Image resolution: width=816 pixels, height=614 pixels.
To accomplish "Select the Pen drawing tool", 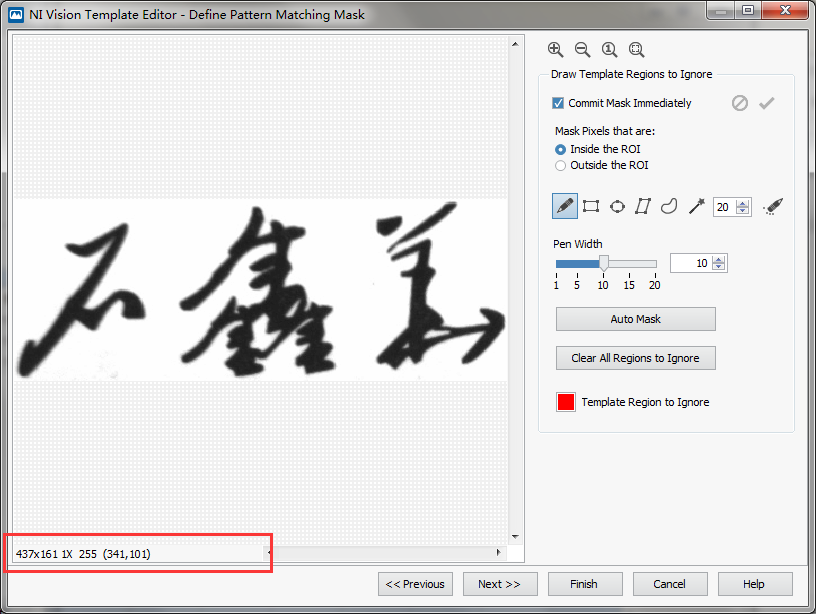I will (x=565, y=206).
